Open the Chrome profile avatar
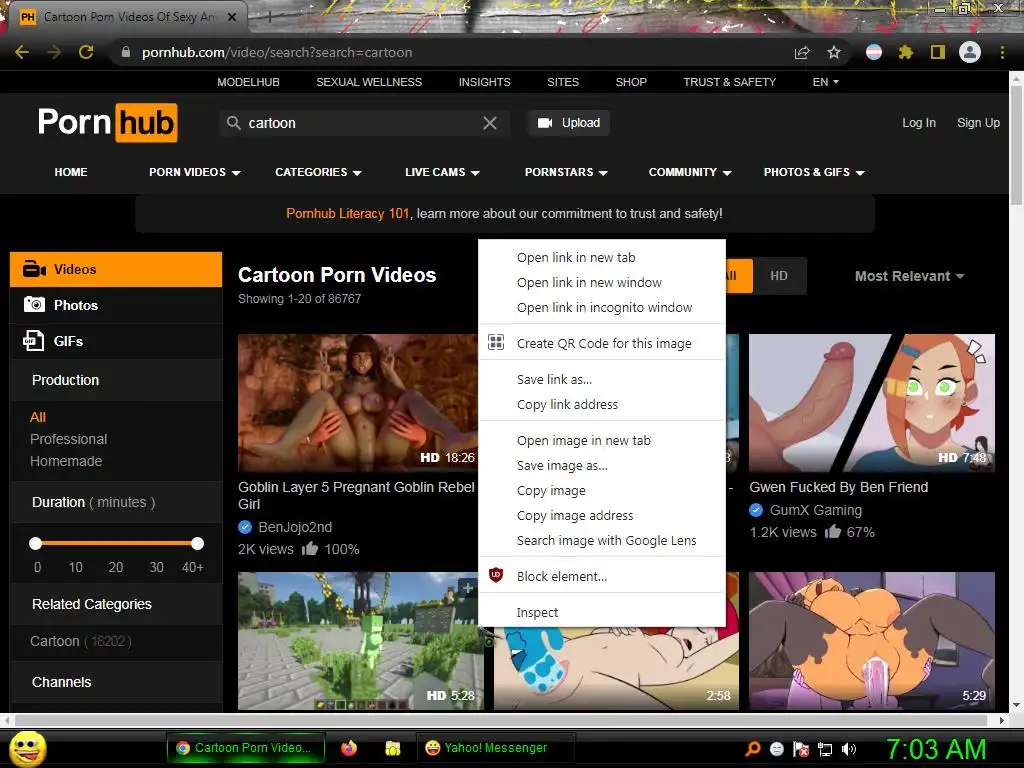This screenshot has height=768, width=1024. [x=970, y=52]
